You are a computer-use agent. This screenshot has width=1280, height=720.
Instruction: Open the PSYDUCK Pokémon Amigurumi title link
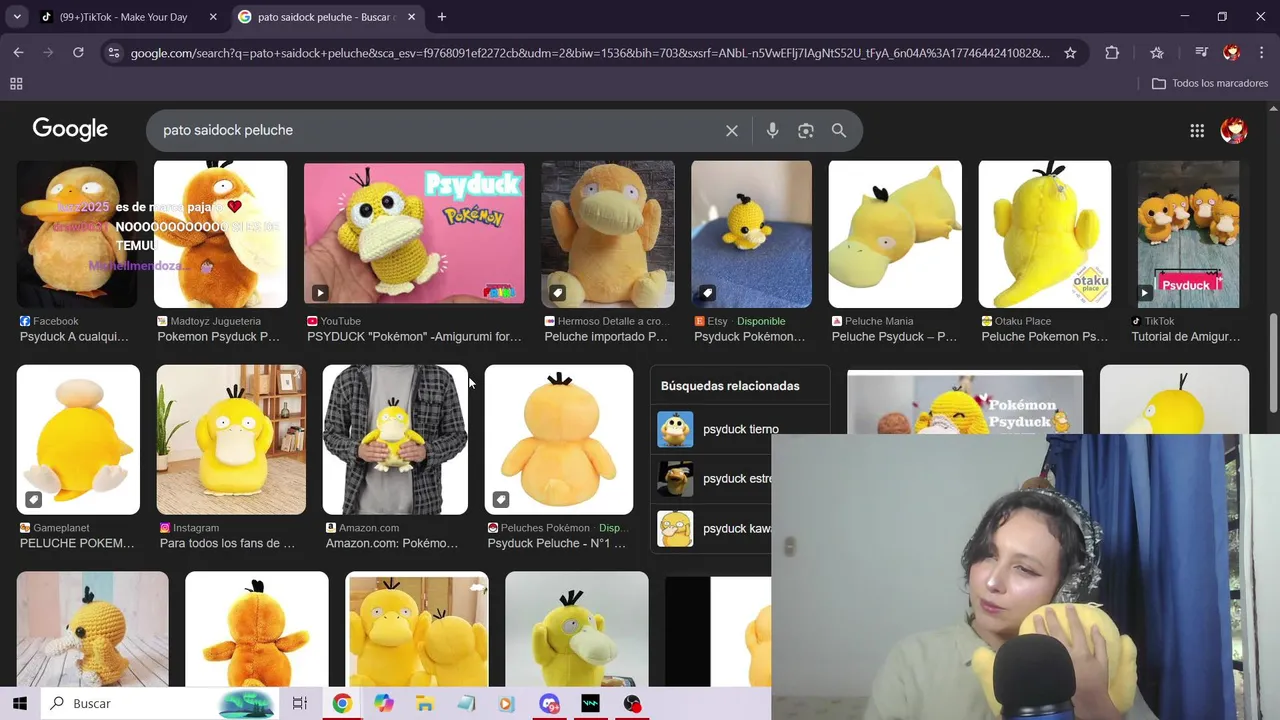(x=414, y=337)
